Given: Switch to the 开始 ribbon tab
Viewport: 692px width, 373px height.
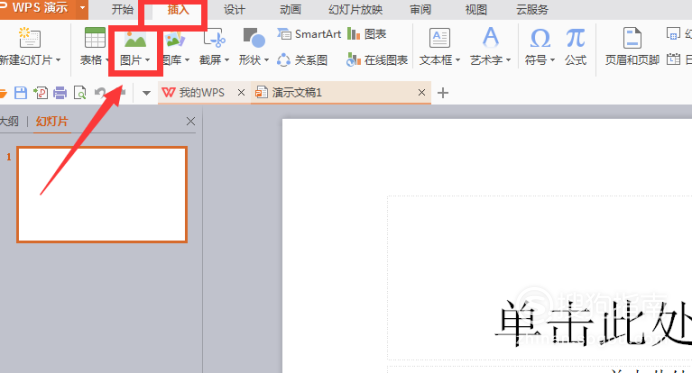Looking at the screenshot, I should click(x=122, y=9).
